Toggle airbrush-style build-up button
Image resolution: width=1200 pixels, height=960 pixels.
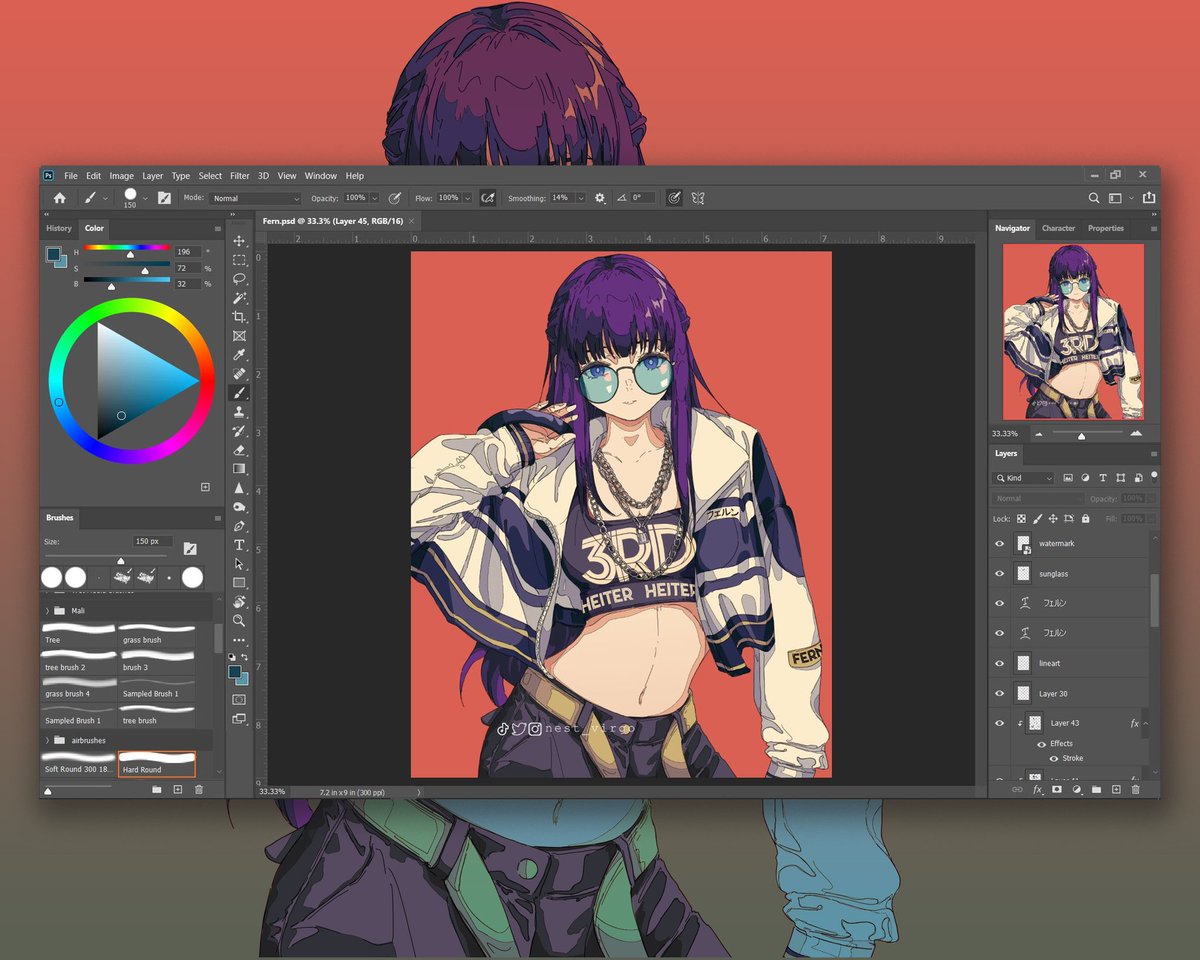488,198
